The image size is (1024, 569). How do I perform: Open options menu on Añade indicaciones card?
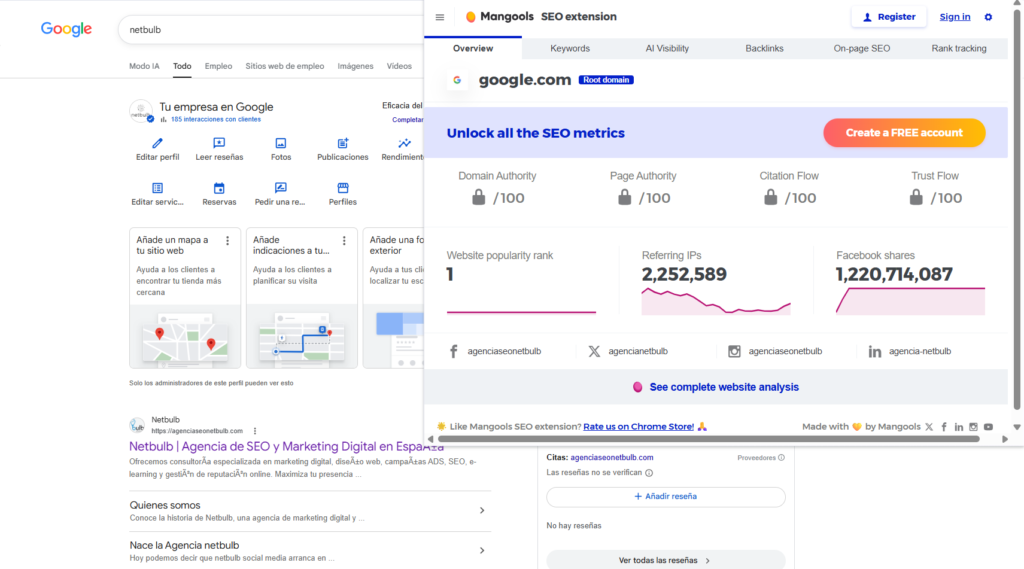344,241
